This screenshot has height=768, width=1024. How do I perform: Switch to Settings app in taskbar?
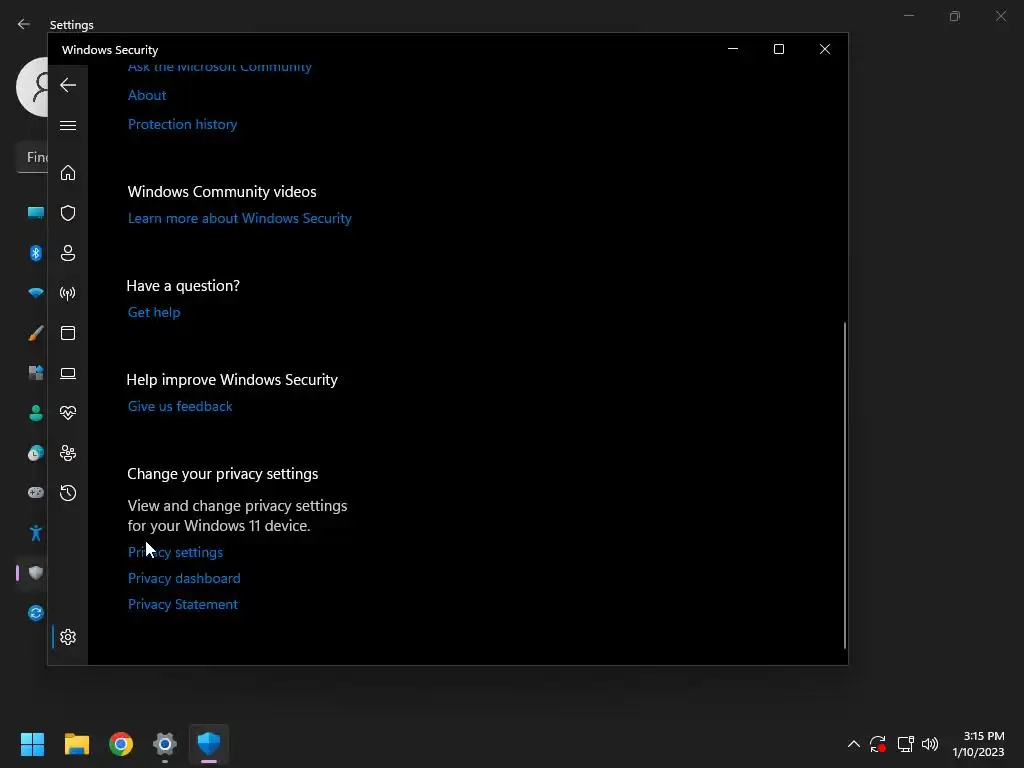(x=165, y=744)
